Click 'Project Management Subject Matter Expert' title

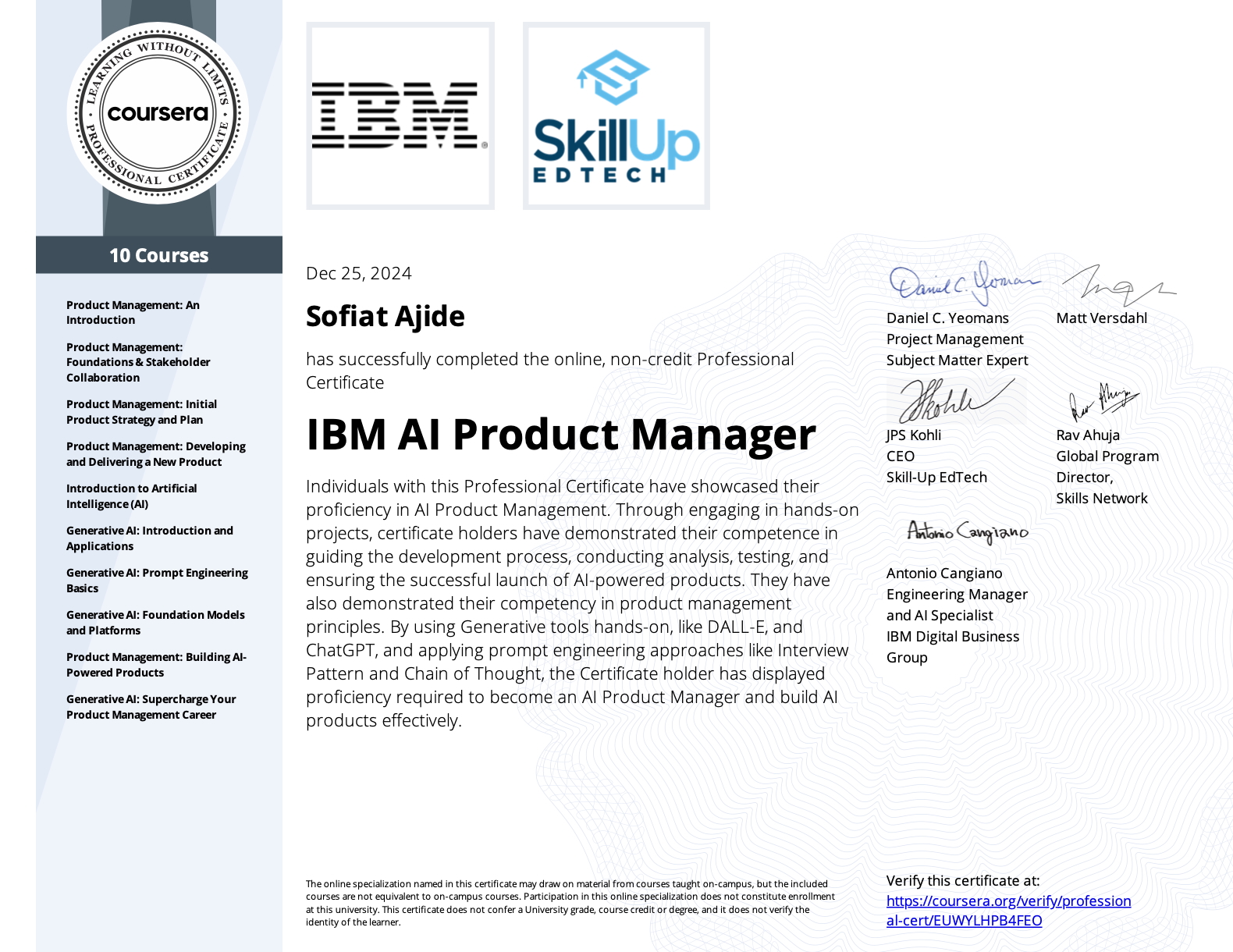(x=958, y=350)
